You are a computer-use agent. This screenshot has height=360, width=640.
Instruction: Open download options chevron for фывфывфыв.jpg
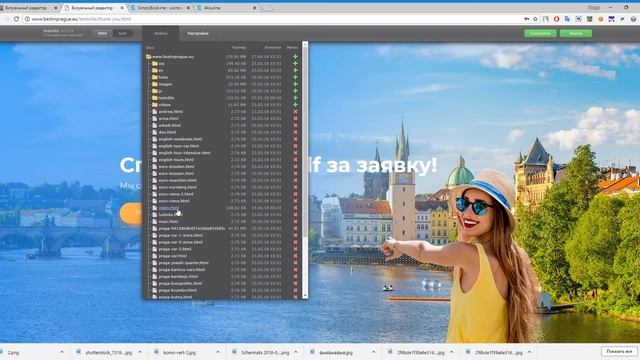pos(373,352)
